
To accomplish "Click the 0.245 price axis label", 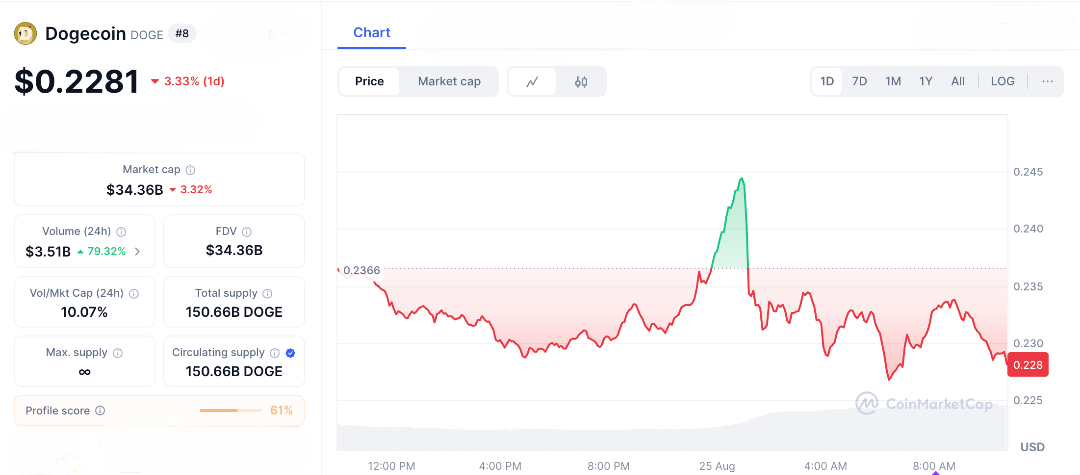I will [x=1028, y=171].
